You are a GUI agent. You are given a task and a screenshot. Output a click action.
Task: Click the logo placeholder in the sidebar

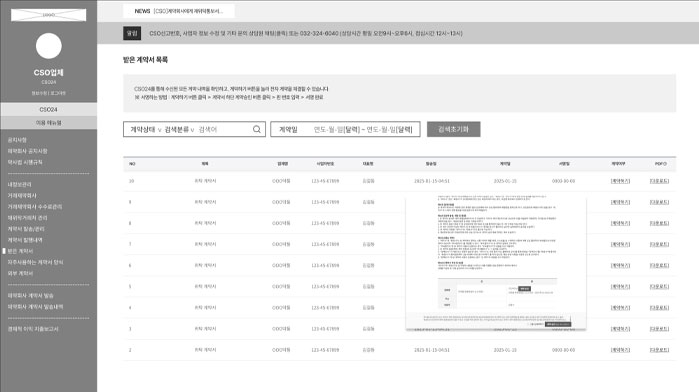click(x=49, y=15)
